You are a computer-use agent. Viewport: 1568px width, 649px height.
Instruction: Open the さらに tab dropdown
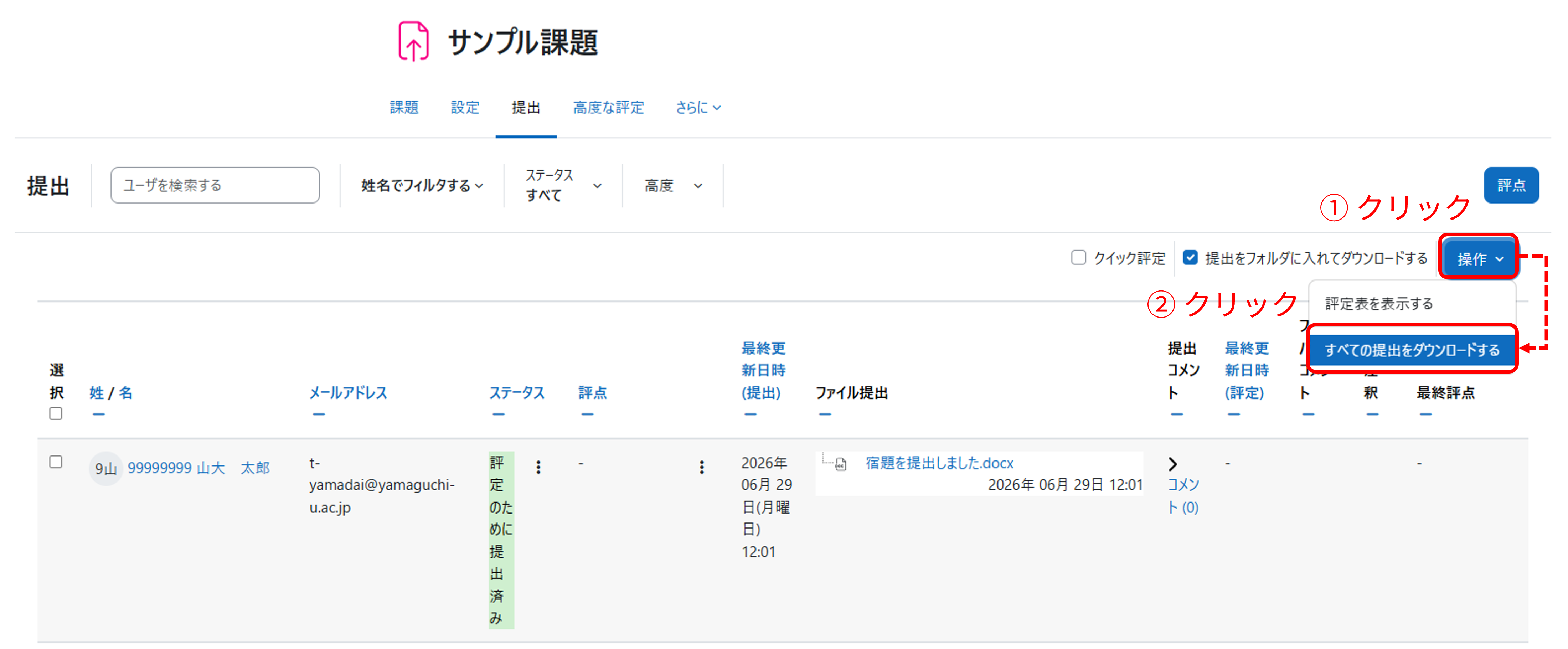click(698, 108)
